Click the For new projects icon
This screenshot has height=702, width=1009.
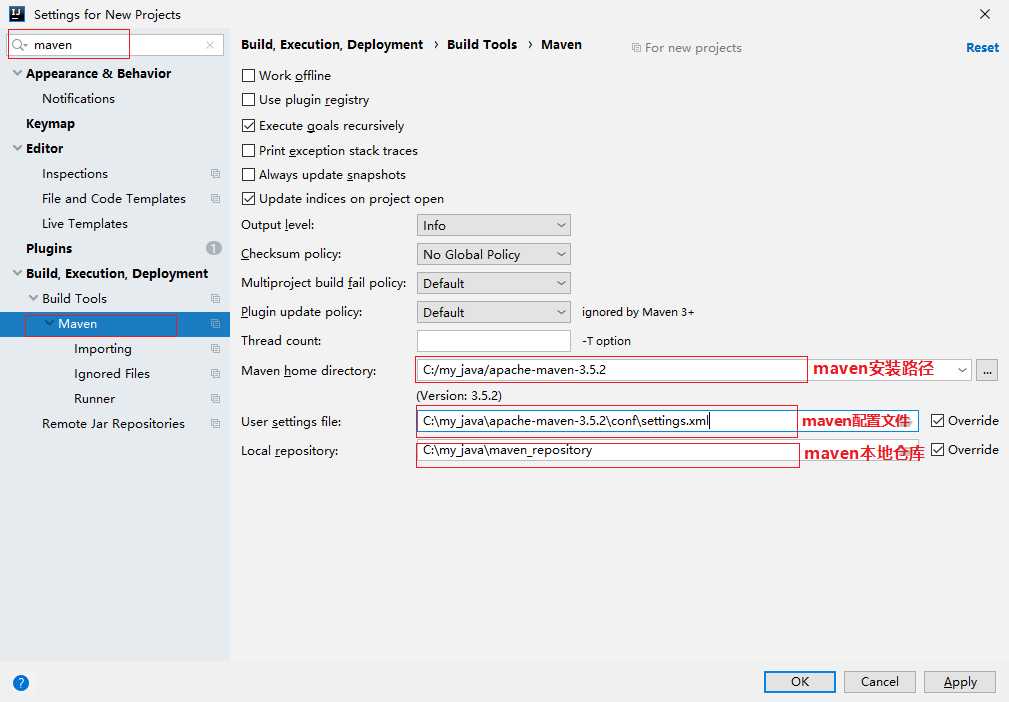[636, 48]
